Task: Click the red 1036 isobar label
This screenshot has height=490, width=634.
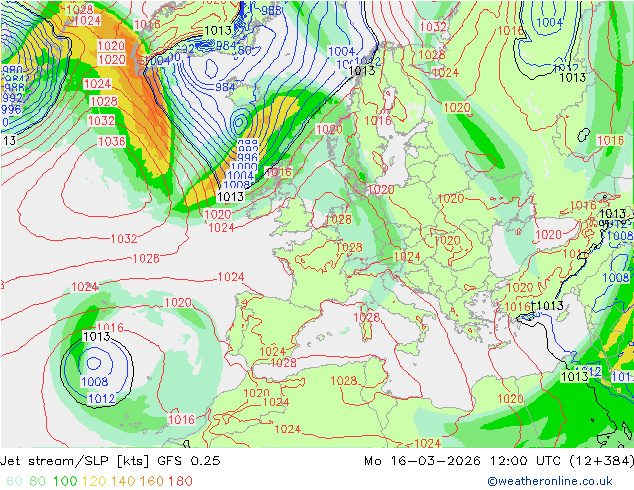Action: click(112, 142)
